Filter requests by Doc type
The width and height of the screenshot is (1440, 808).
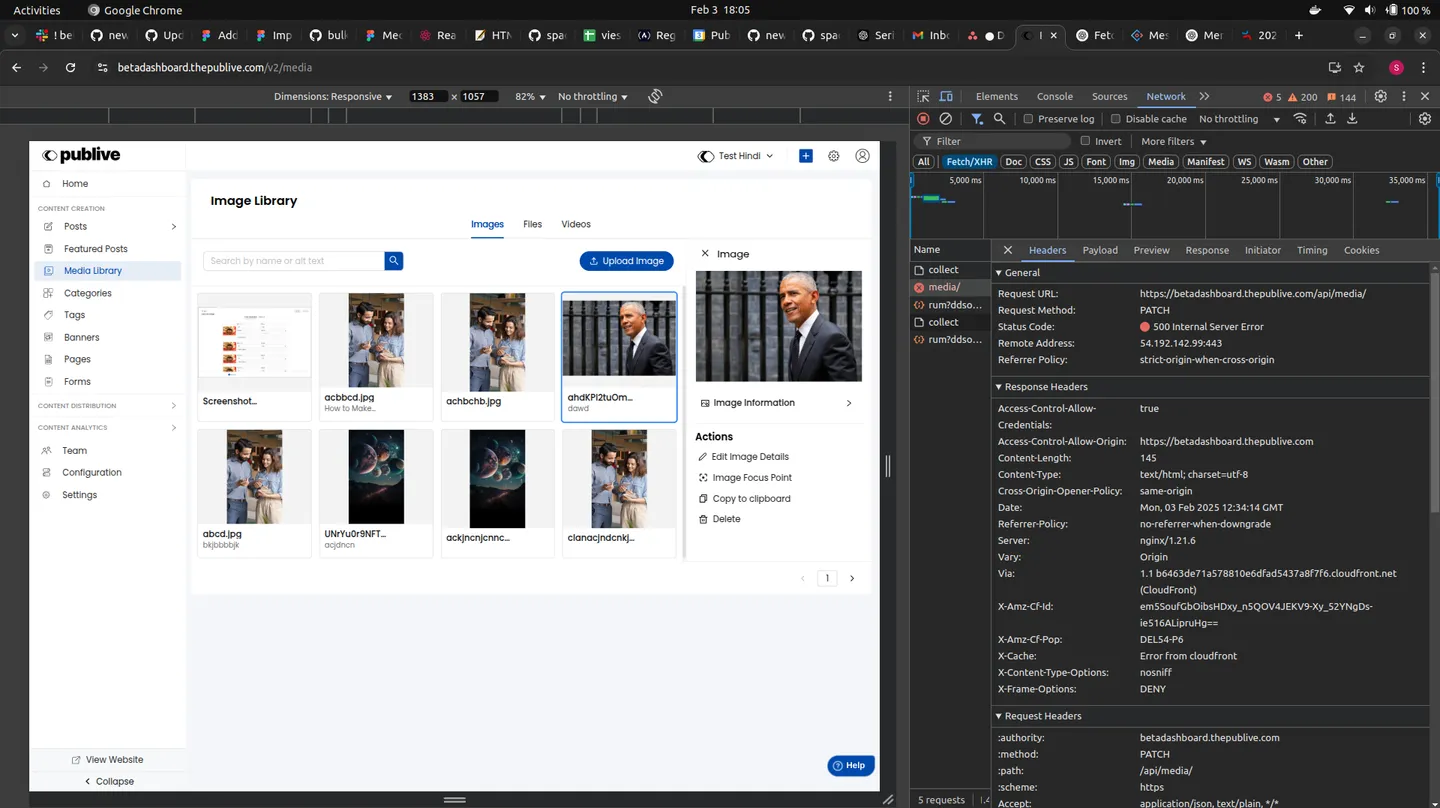coord(1014,162)
